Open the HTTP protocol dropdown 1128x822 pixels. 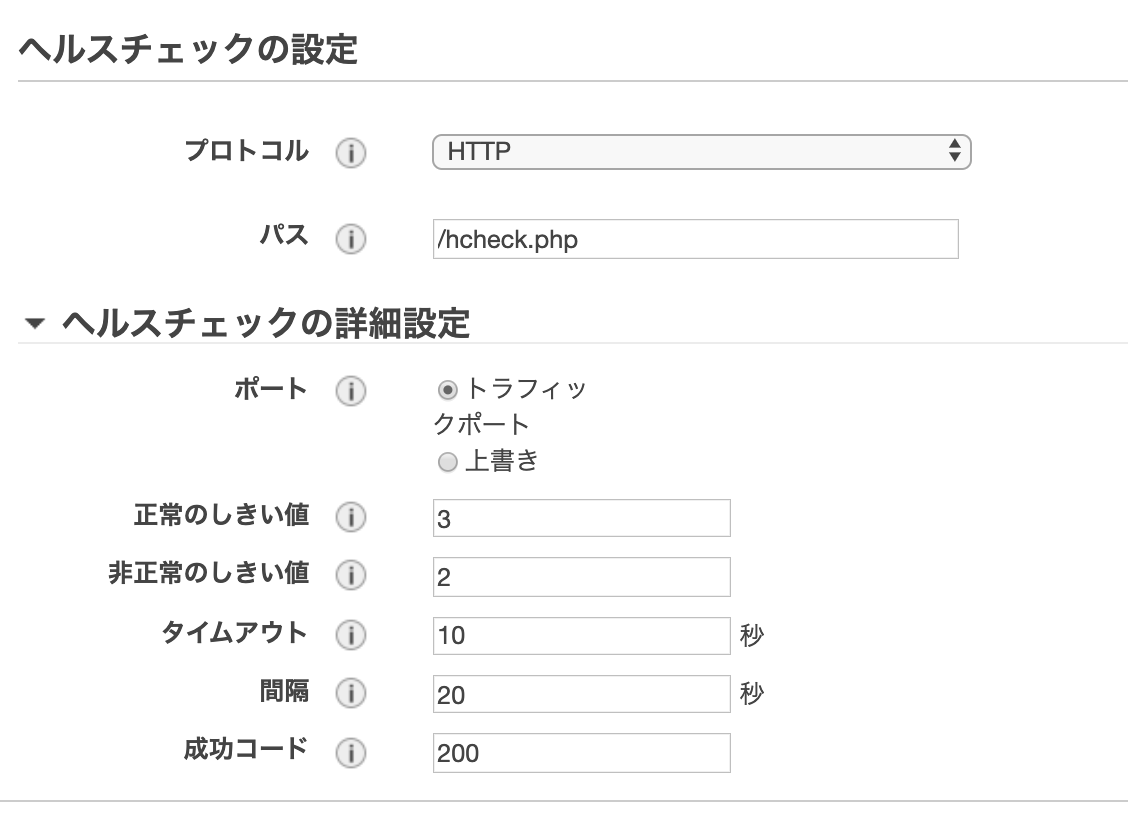701,152
